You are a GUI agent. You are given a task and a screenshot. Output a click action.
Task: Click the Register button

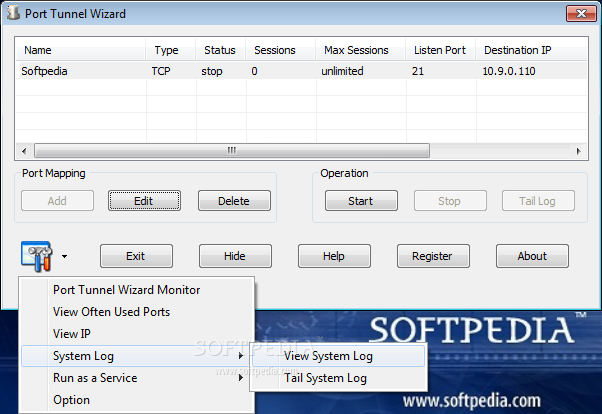(x=433, y=256)
